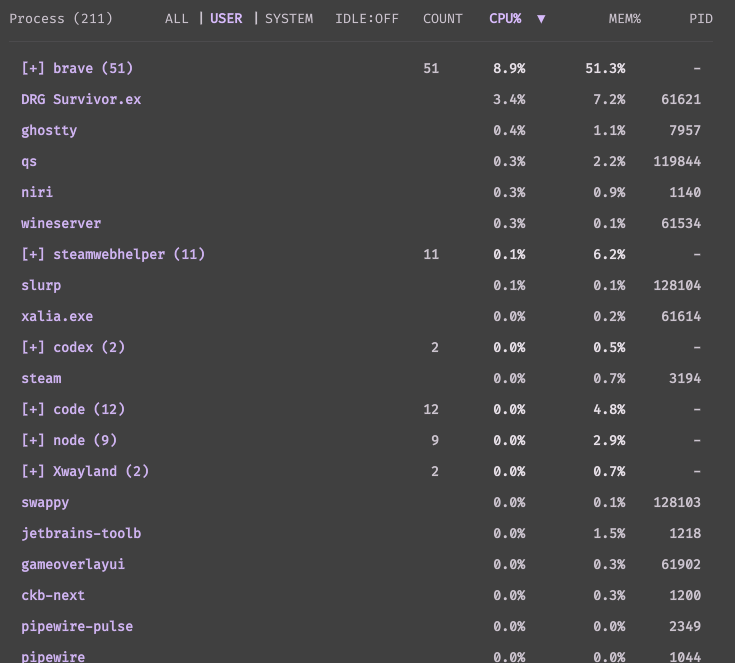Select the wineserver process row
This screenshot has height=663, width=735.
[361, 223]
